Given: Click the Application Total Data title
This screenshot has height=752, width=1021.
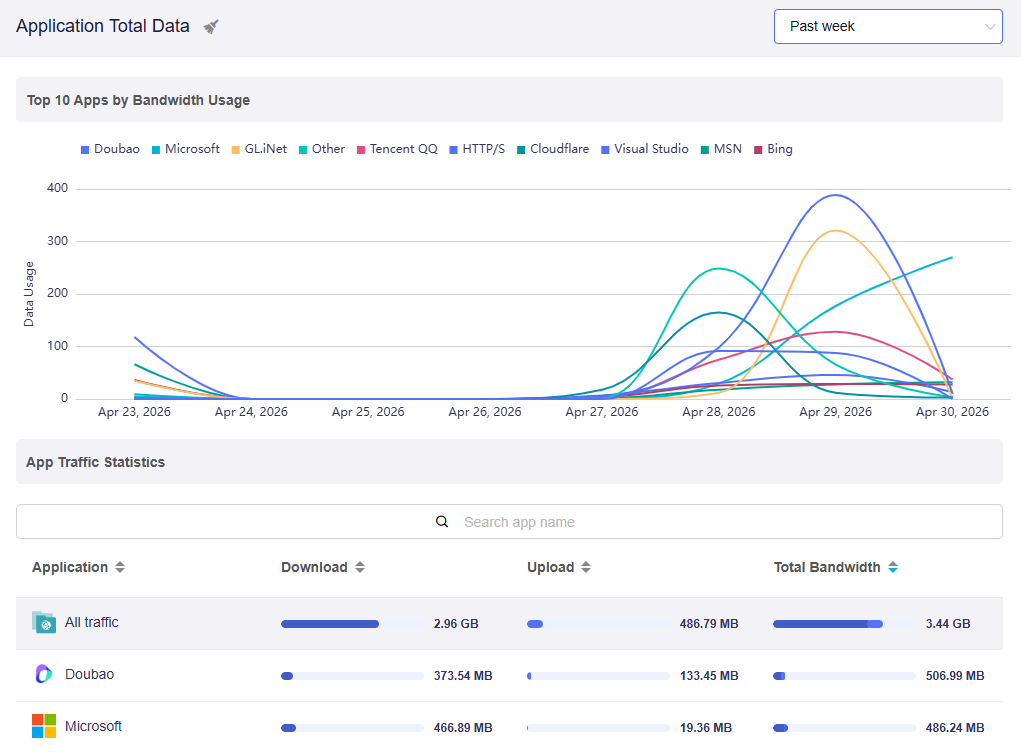Looking at the screenshot, I should tap(103, 26).
